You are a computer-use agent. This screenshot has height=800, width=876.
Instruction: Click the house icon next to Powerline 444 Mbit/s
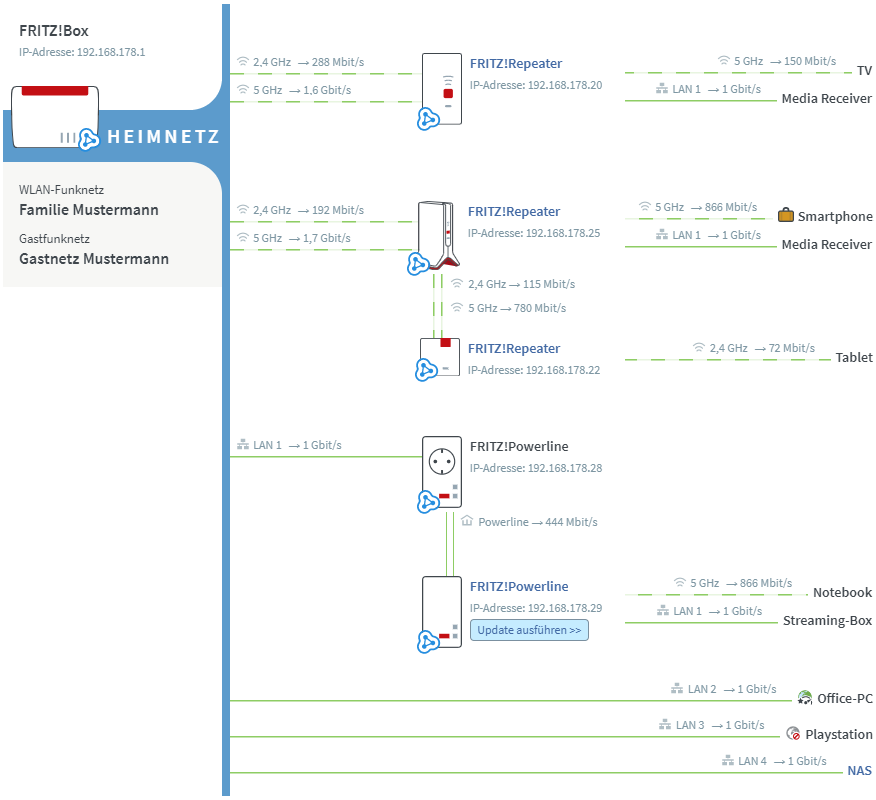[467, 521]
